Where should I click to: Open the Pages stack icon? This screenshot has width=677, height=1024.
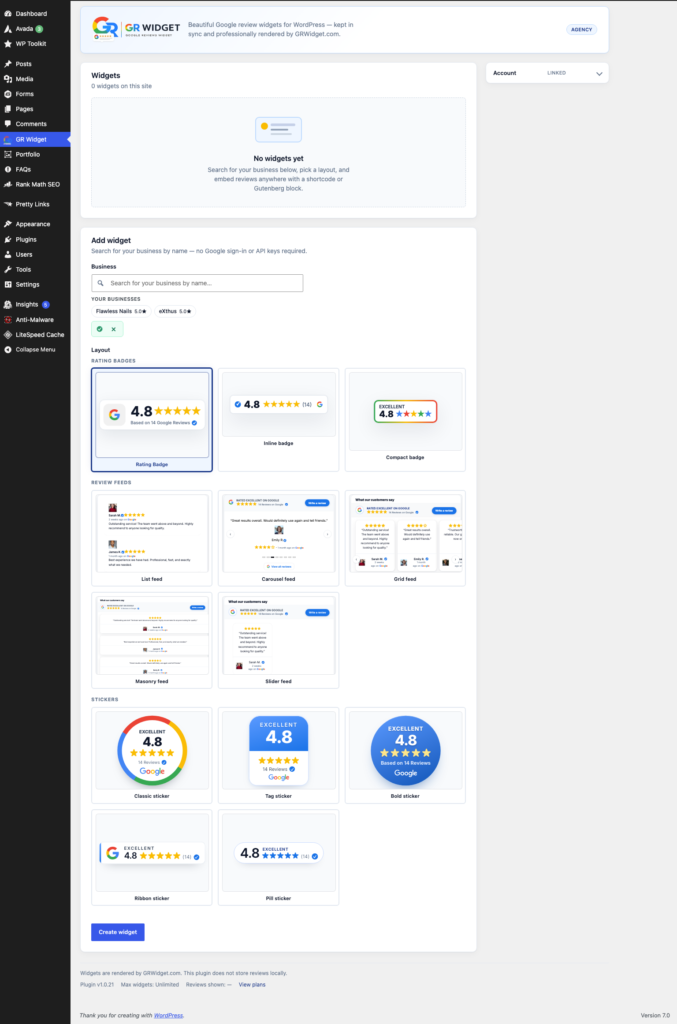[8, 109]
